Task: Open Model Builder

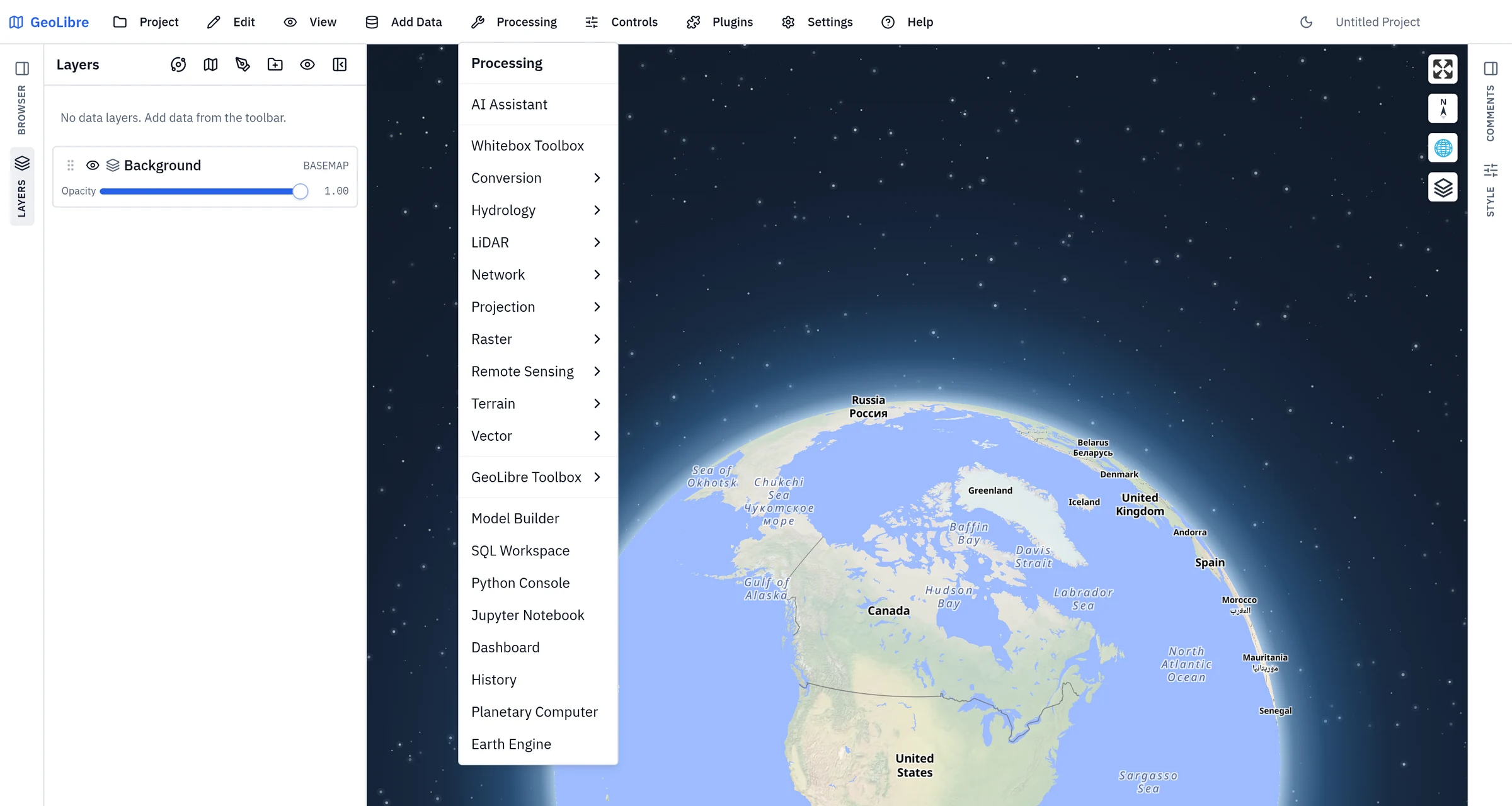Action: [x=537, y=519]
